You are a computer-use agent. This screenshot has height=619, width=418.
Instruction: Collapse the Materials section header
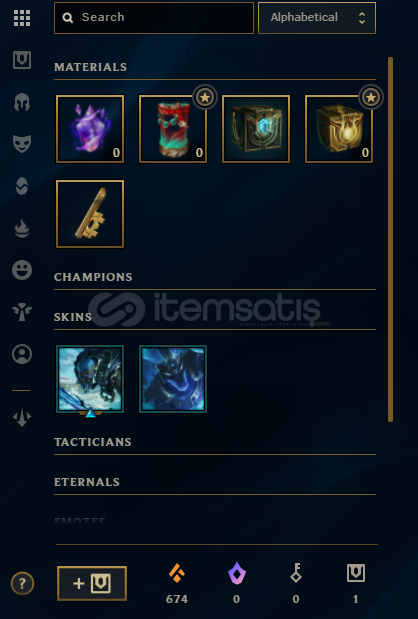(x=90, y=67)
